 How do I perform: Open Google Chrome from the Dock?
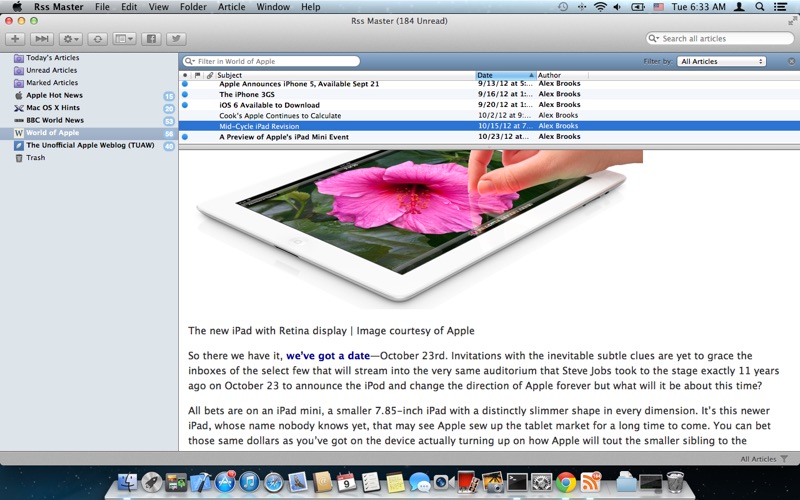click(566, 482)
